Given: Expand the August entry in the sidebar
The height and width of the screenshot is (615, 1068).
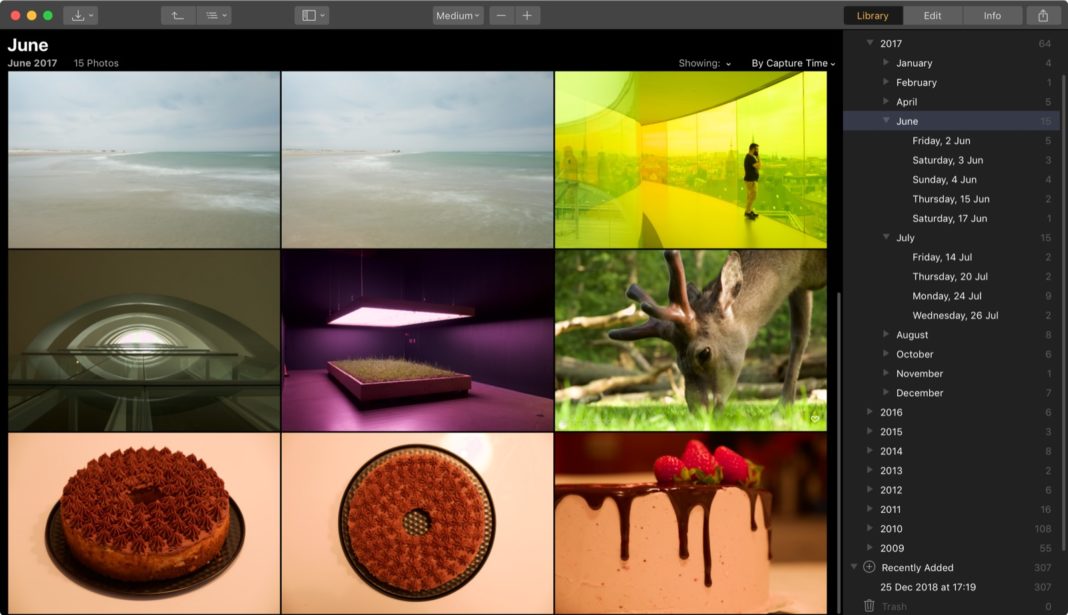Looking at the screenshot, I should 885,335.
